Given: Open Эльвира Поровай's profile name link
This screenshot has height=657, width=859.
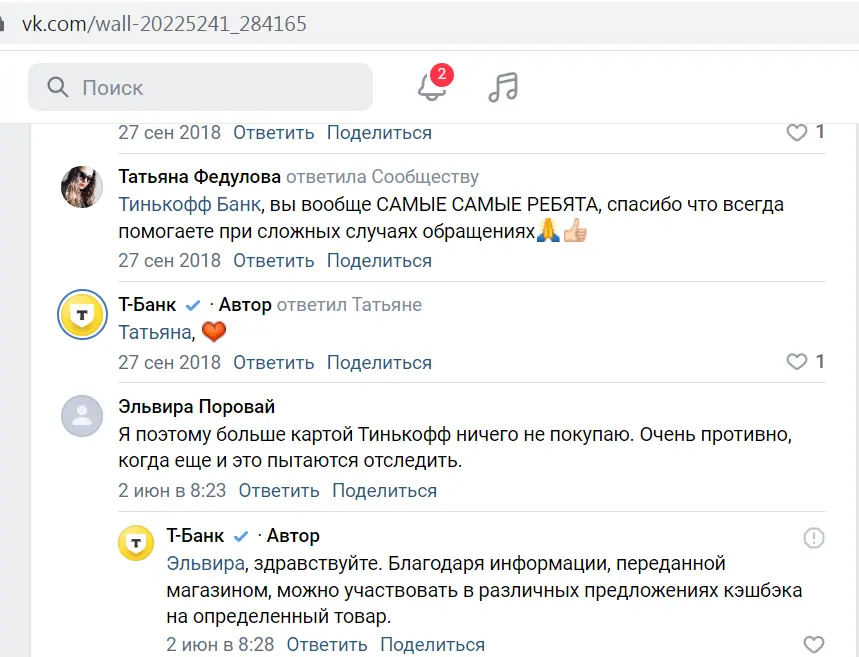Looking at the screenshot, I should point(197,407).
